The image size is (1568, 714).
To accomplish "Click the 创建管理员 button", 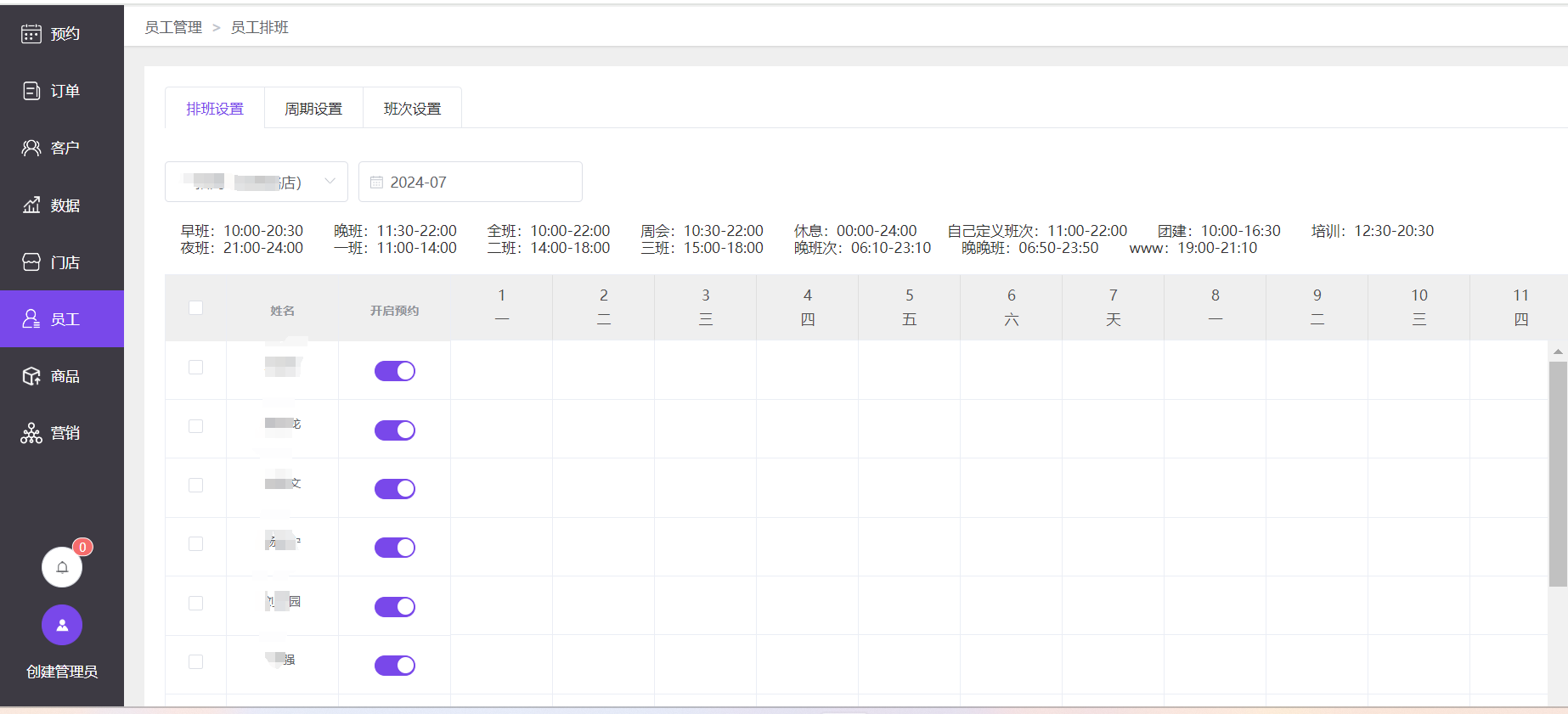I will point(62,672).
